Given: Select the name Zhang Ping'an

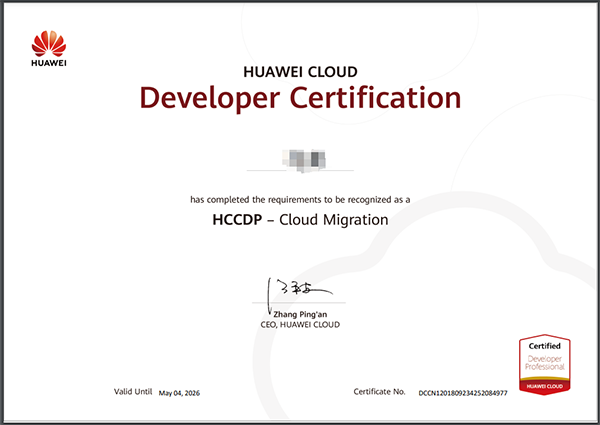Looking at the screenshot, I should [300, 314].
